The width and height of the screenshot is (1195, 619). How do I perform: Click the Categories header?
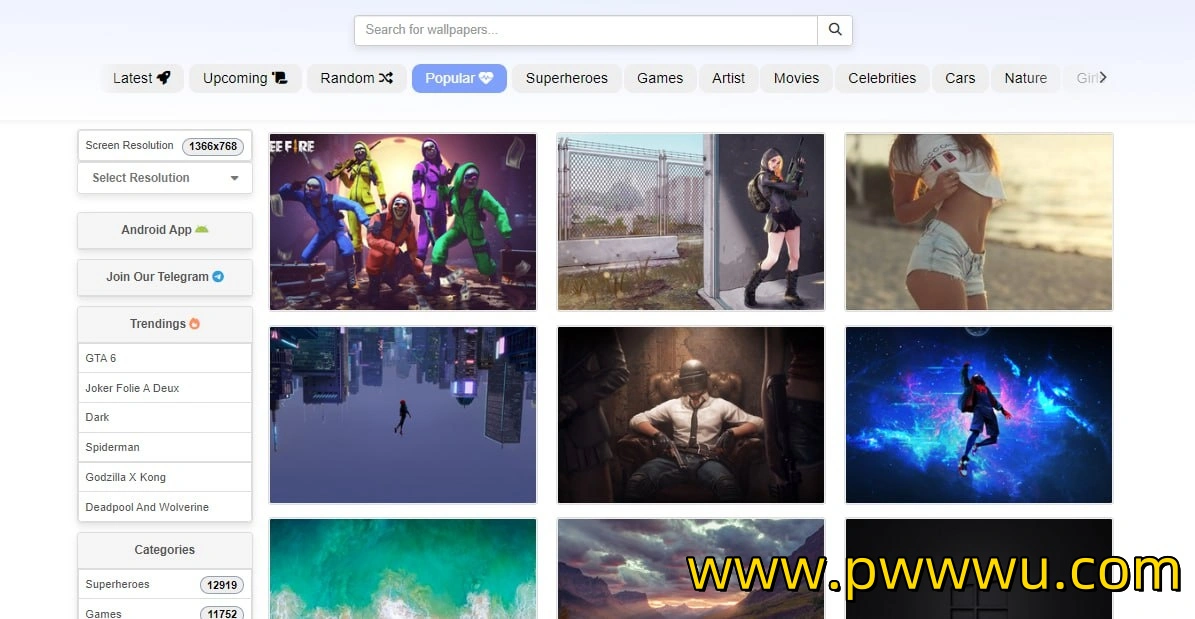tap(165, 550)
